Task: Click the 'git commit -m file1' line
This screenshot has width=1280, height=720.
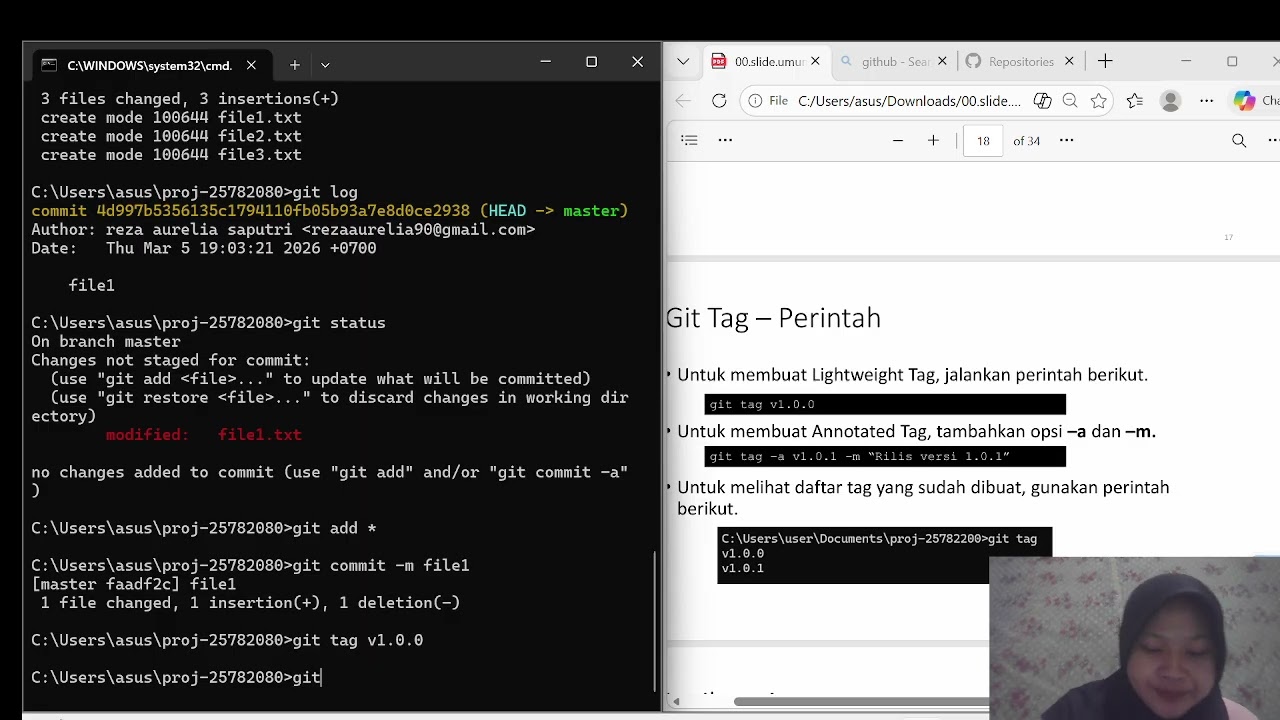Action: (250, 566)
